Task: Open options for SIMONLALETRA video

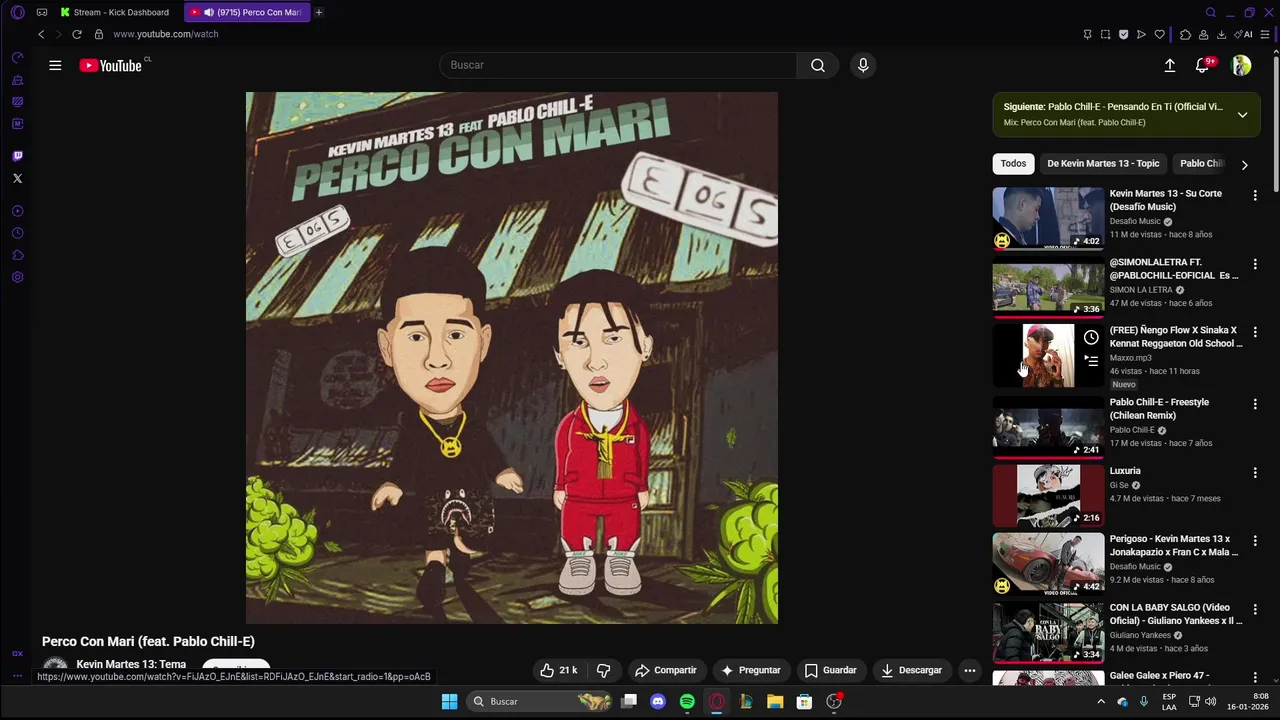Action: point(1255,264)
